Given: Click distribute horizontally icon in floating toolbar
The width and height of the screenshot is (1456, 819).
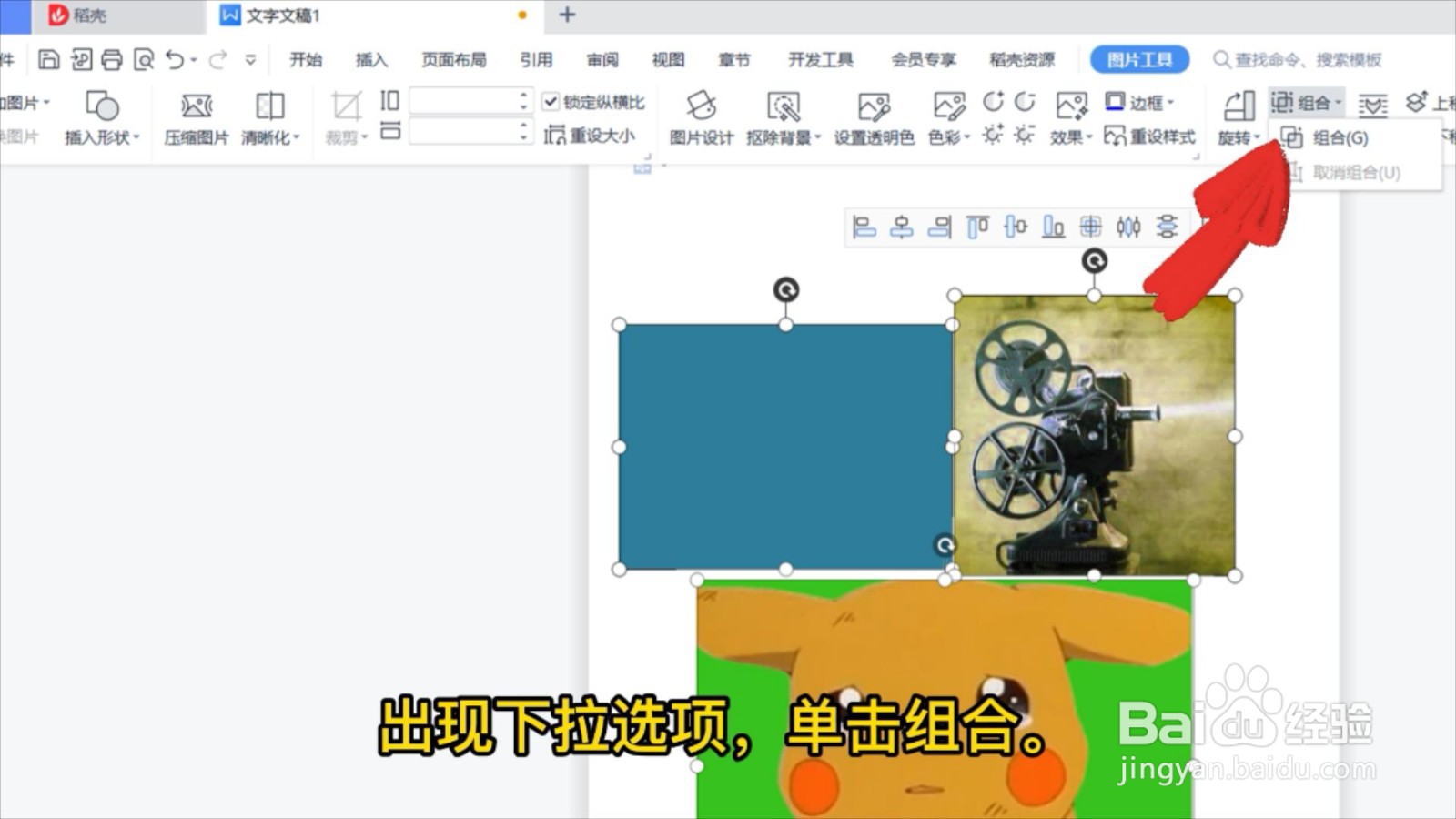Looking at the screenshot, I should (1128, 227).
